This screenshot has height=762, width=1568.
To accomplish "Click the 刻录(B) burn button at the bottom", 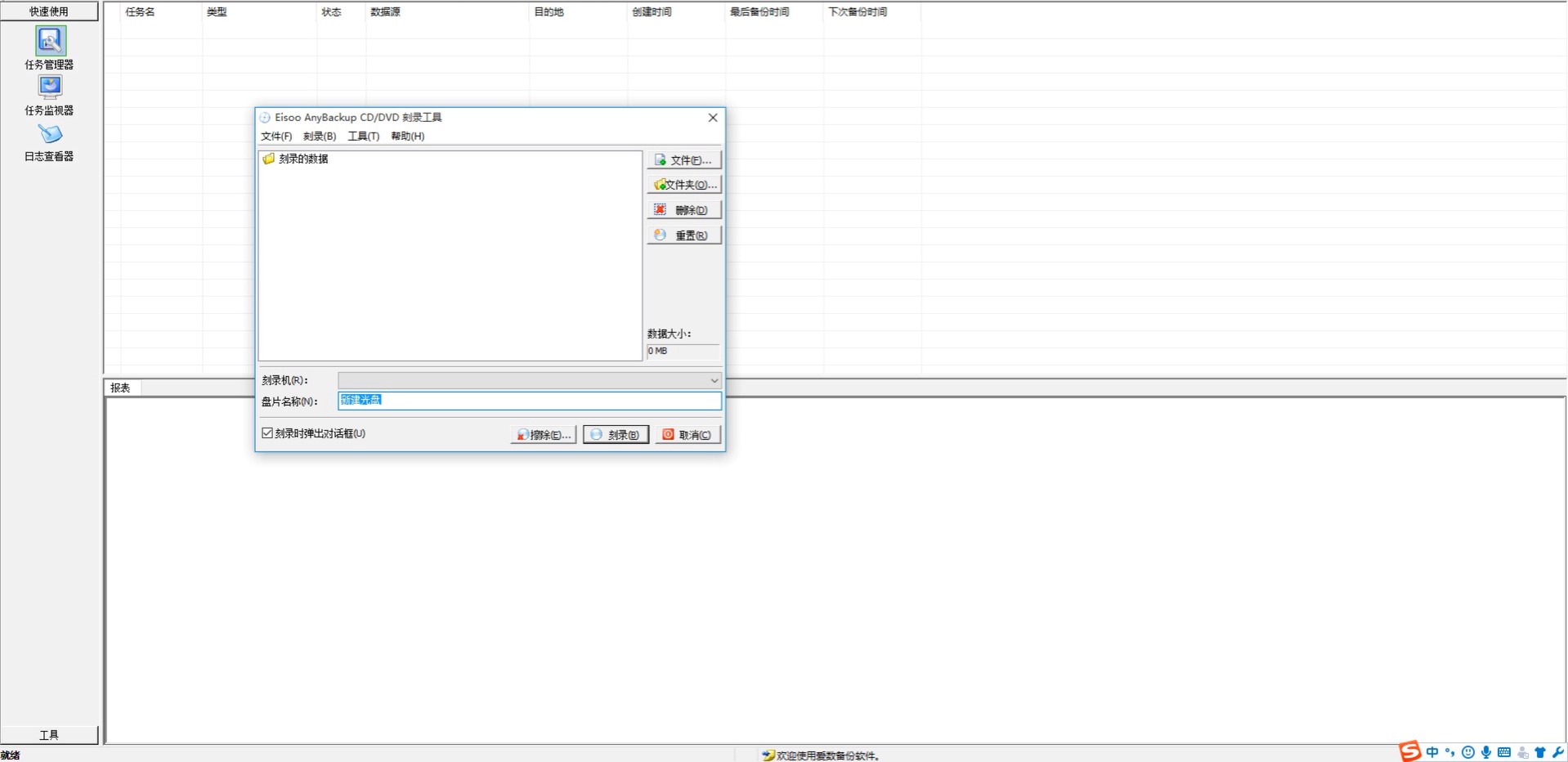I will pos(616,435).
